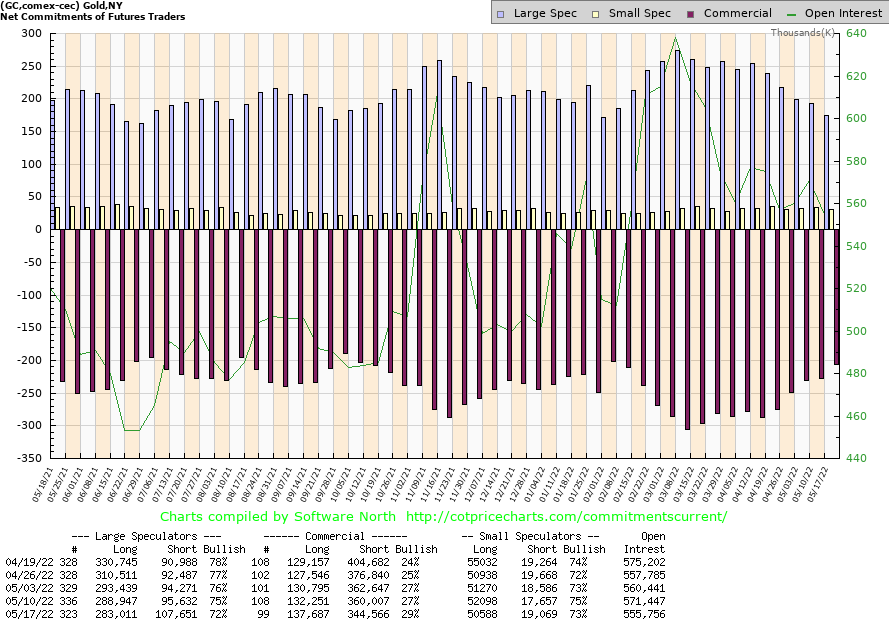Click the Small Spec yellow legend swatch
Viewport: 889px width, 620px height.
pos(598,13)
